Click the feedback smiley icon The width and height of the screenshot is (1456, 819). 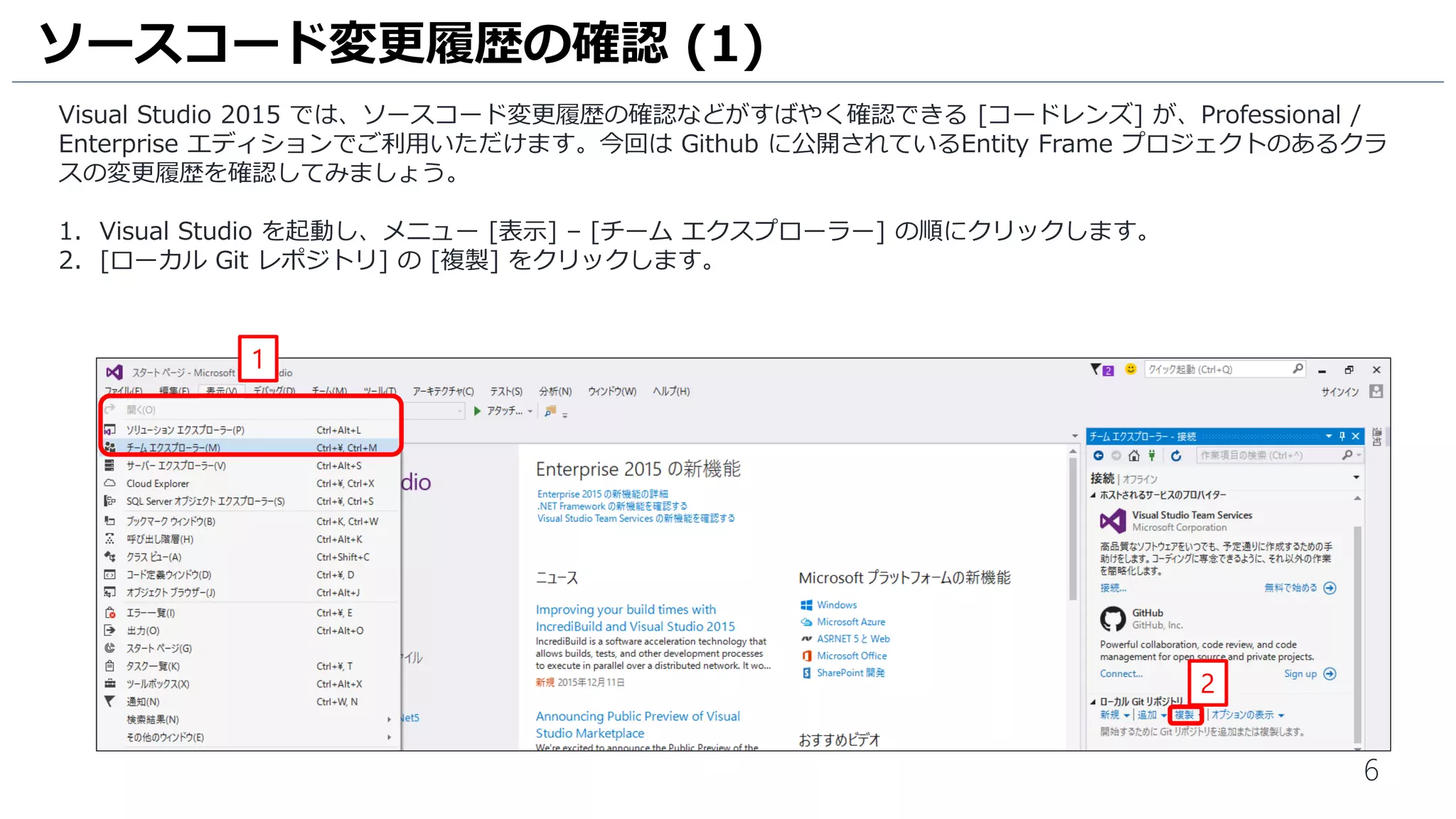coord(1130,369)
